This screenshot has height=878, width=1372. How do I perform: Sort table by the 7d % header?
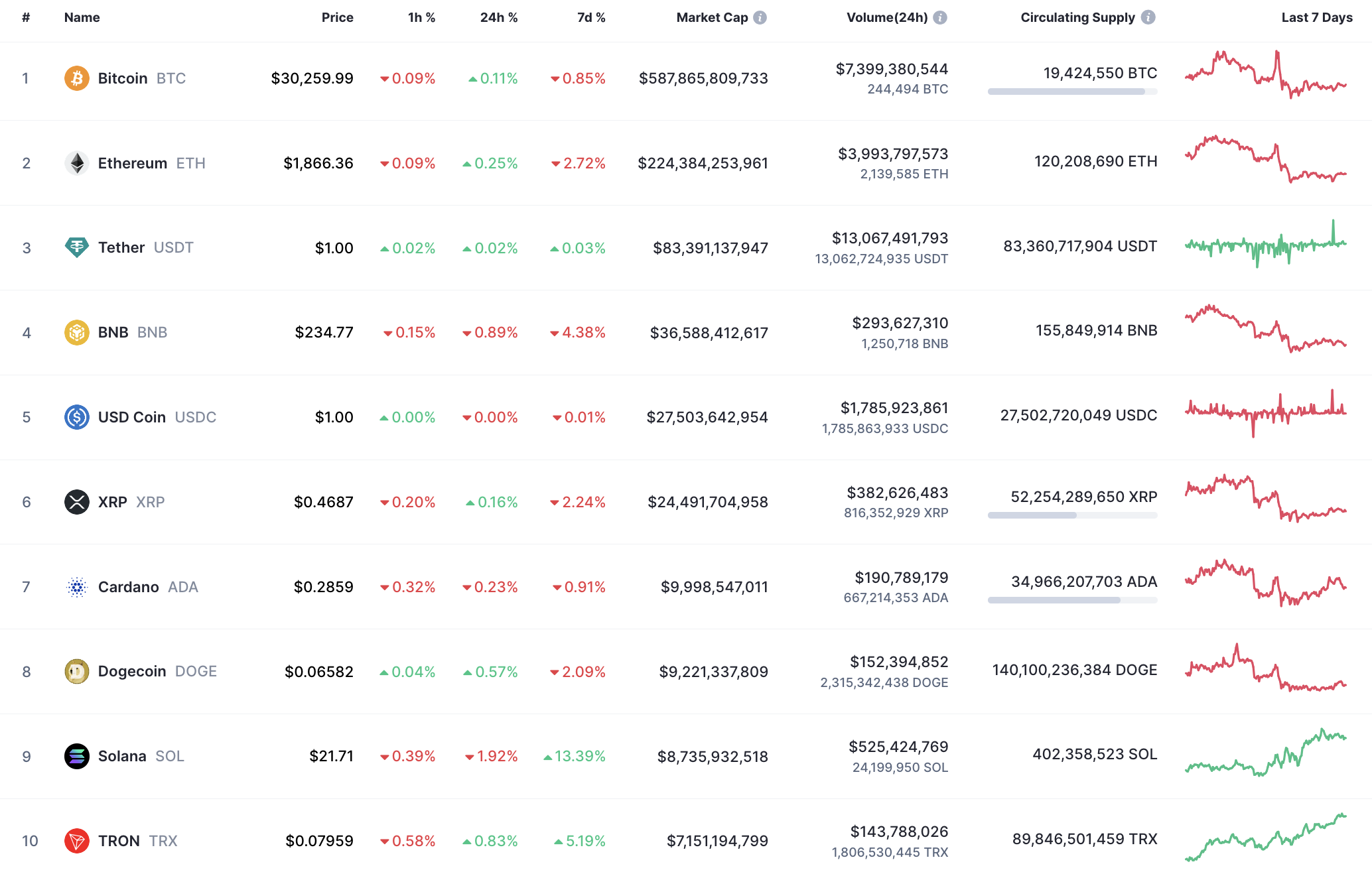point(591,18)
